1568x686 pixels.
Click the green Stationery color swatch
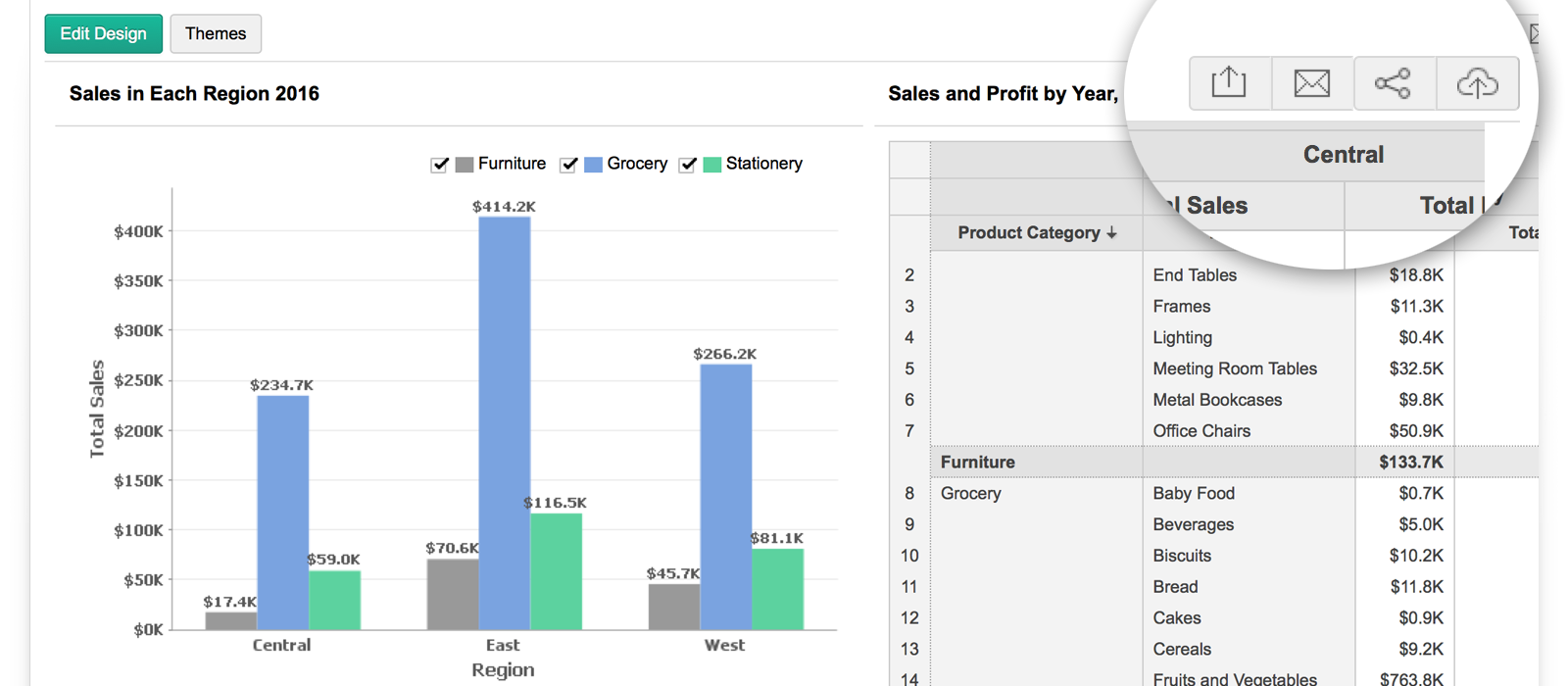712,165
